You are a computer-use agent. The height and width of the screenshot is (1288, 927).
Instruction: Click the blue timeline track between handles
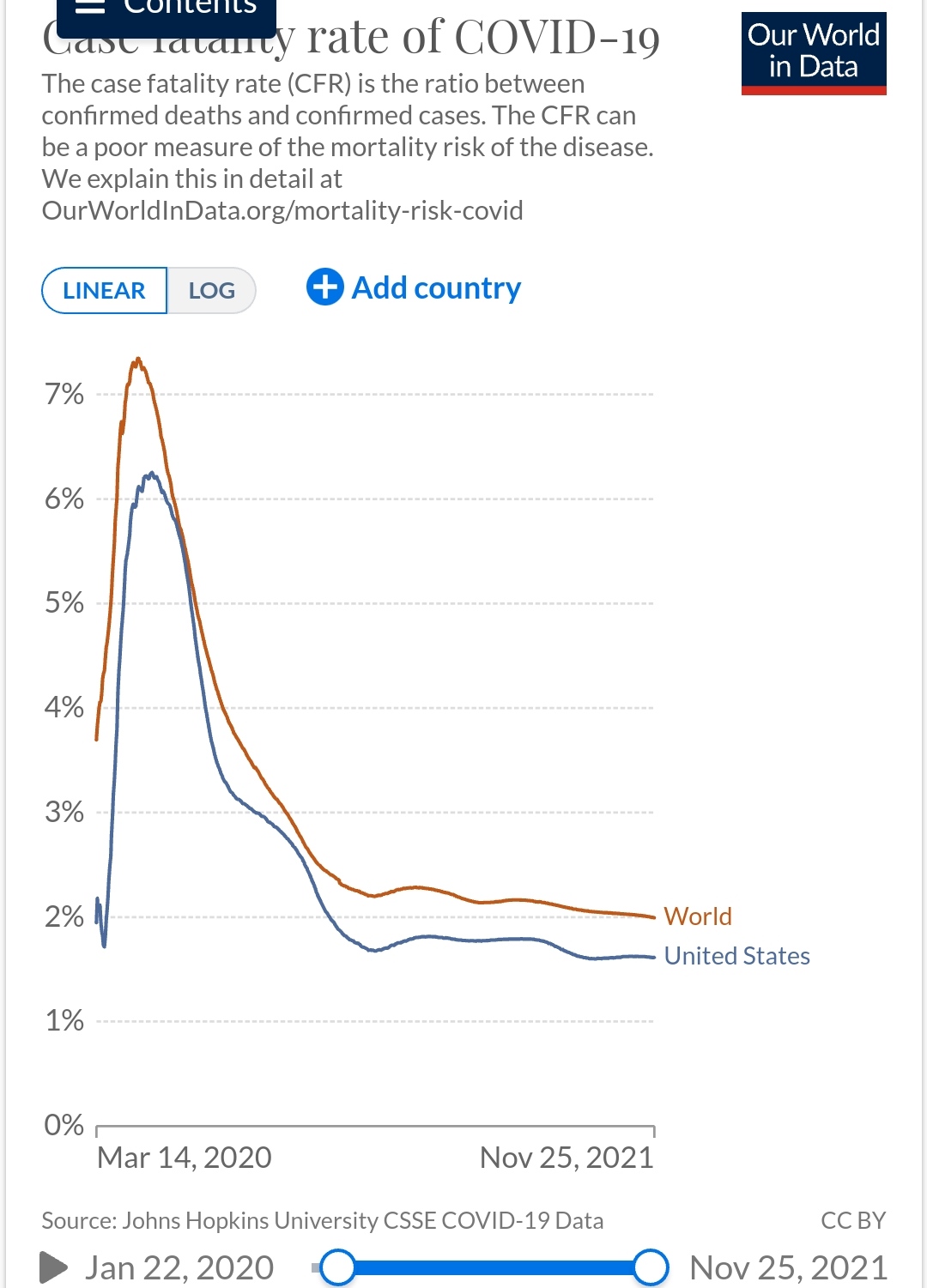[x=494, y=1267]
